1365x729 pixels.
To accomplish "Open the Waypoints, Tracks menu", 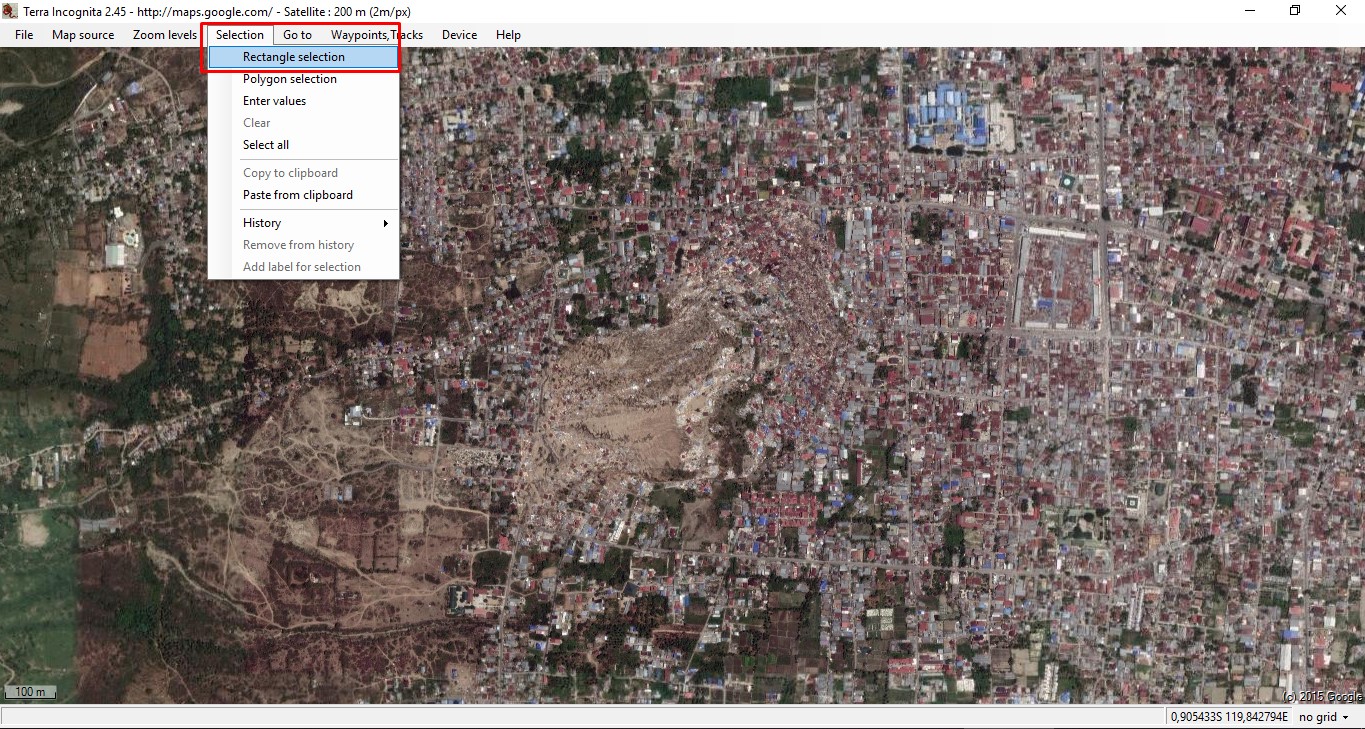I will pyautogui.click(x=377, y=35).
